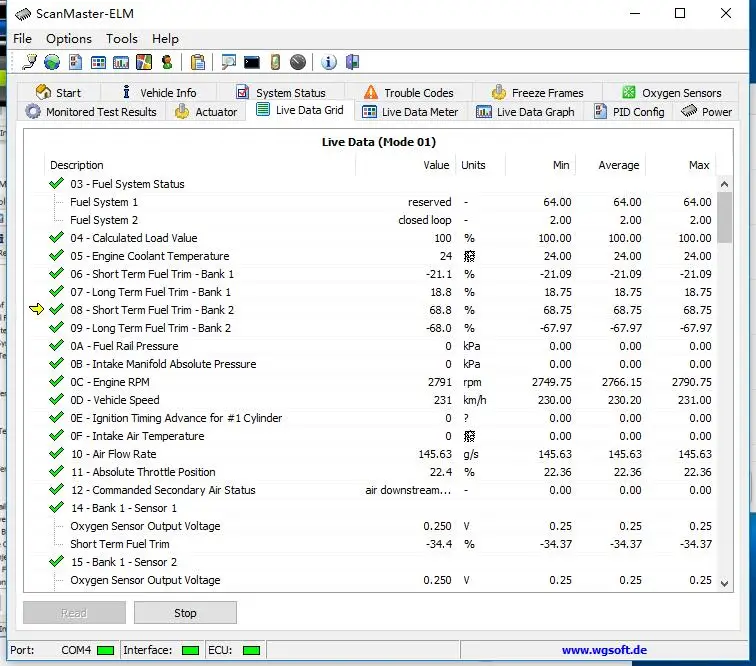Click the exit door toolbar icon
The height and width of the screenshot is (666, 756).
click(x=352, y=62)
